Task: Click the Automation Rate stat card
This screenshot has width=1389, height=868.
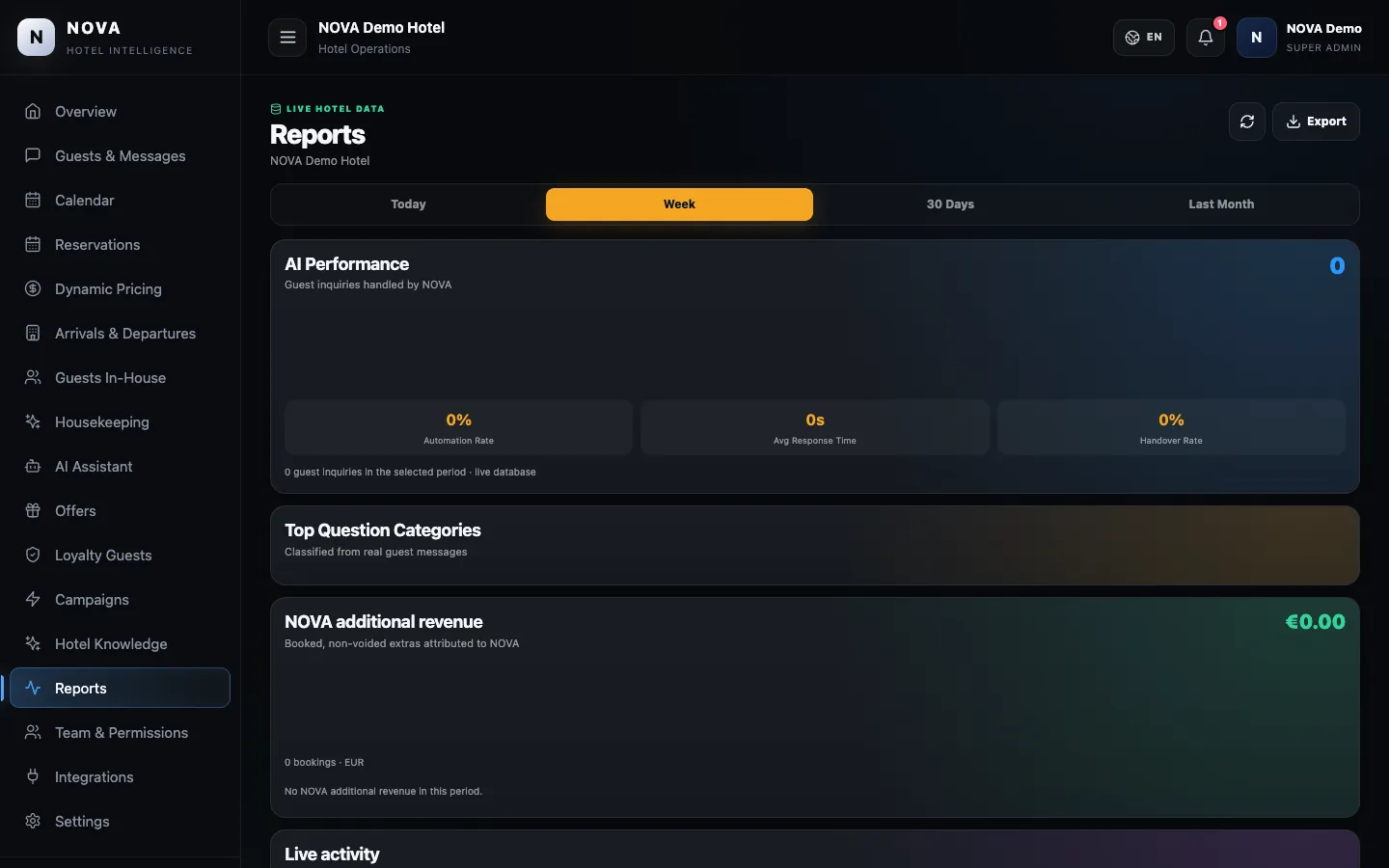Action: (458, 427)
